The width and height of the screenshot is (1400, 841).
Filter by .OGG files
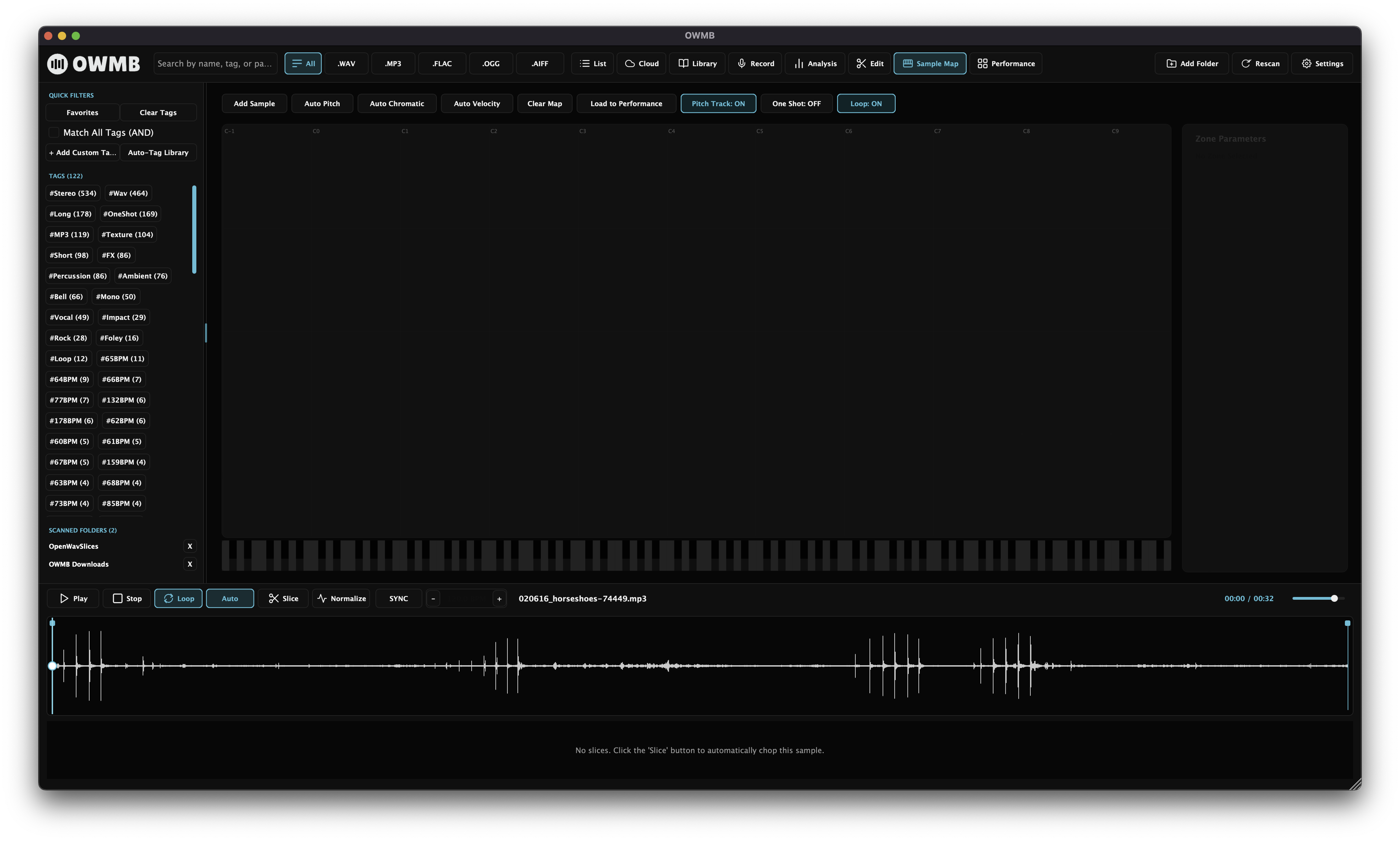491,63
